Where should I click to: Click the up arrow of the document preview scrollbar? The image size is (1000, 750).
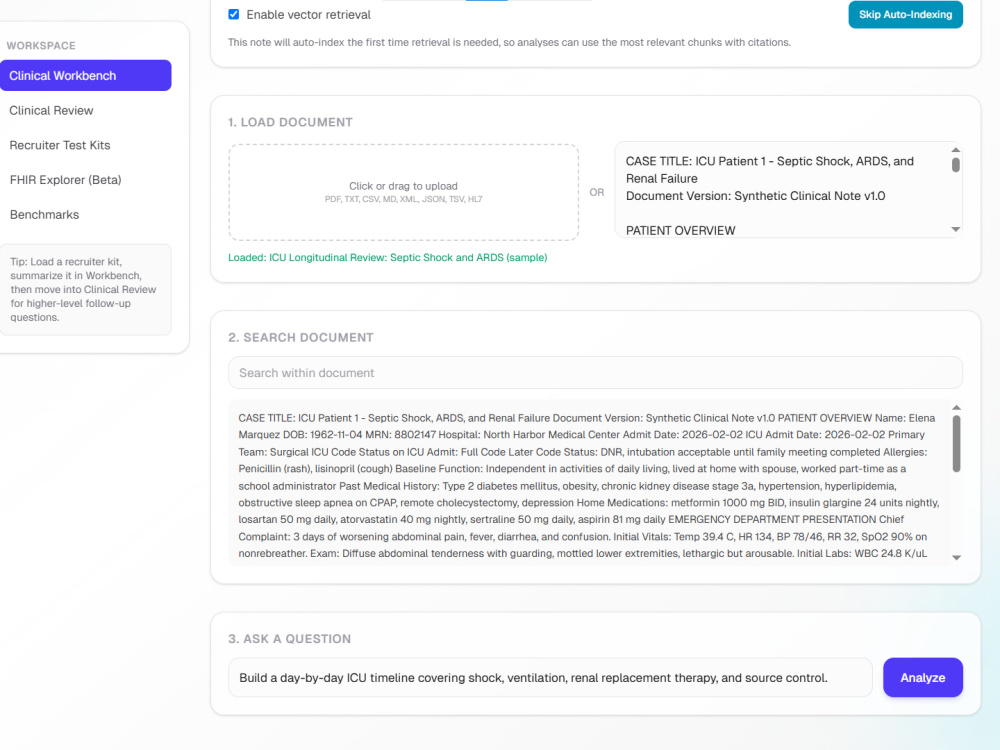pyautogui.click(x=956, y=408)
